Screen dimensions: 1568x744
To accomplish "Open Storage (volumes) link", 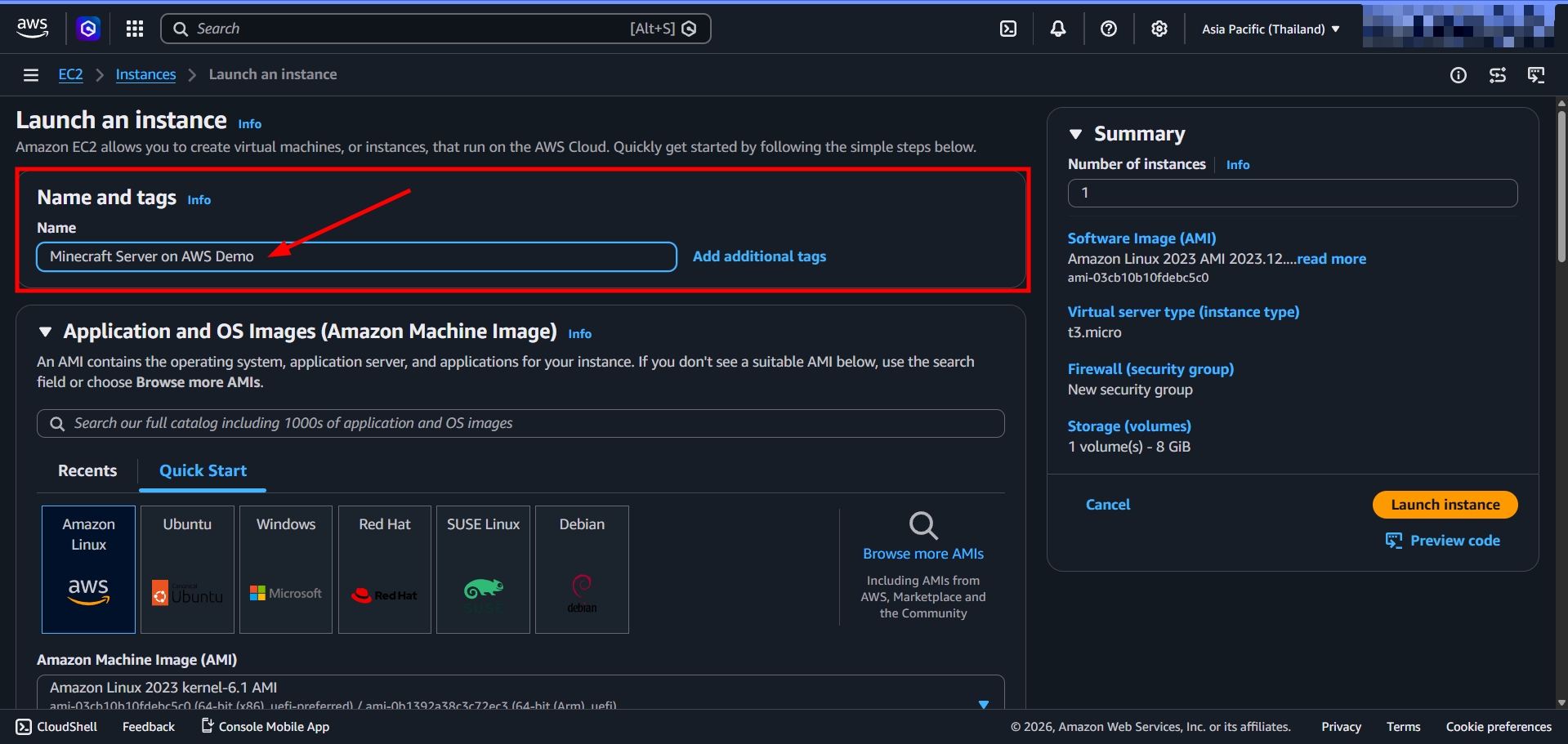I will point(1129,426).
